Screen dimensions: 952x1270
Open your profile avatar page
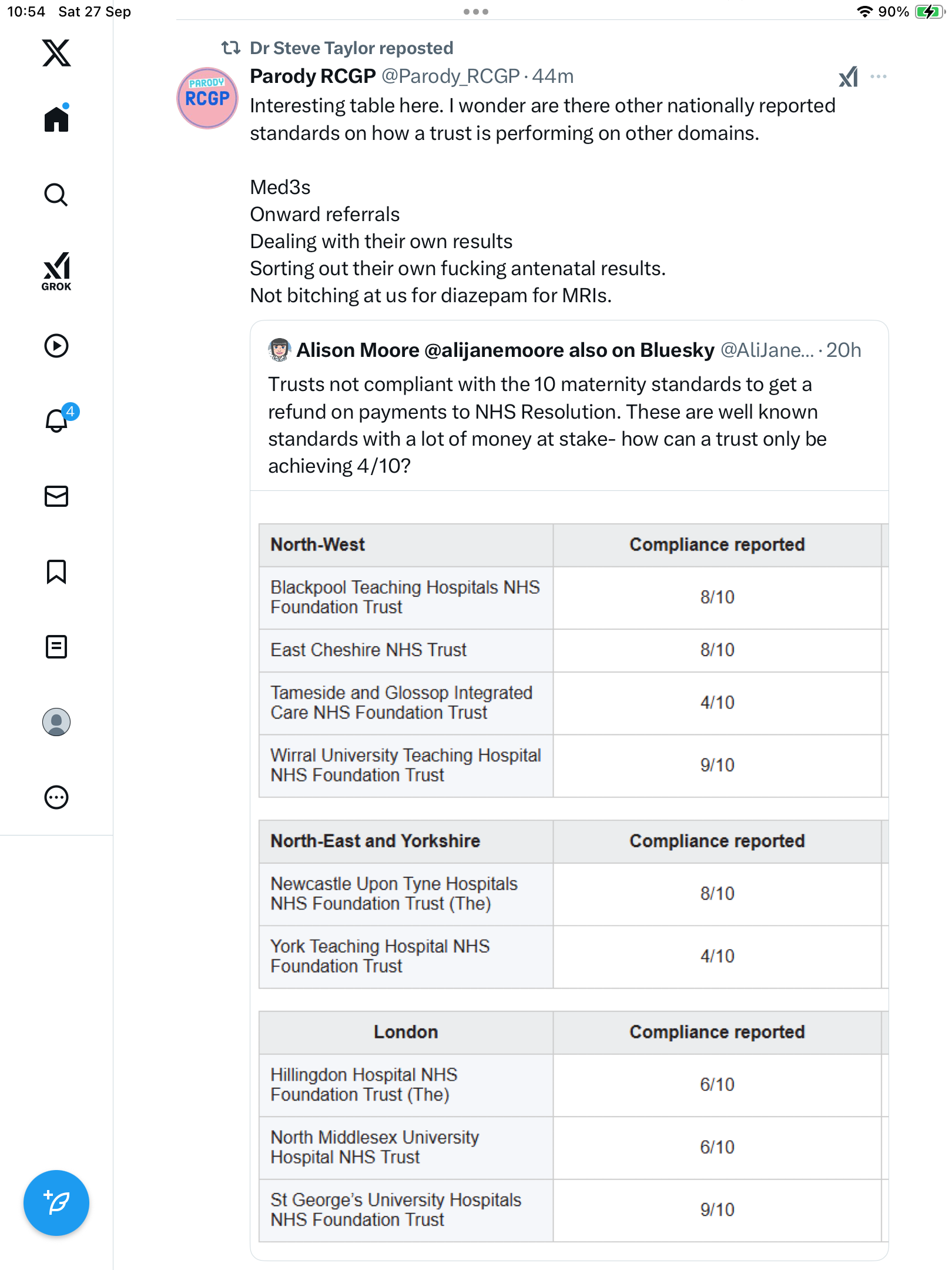coord(56,722)
